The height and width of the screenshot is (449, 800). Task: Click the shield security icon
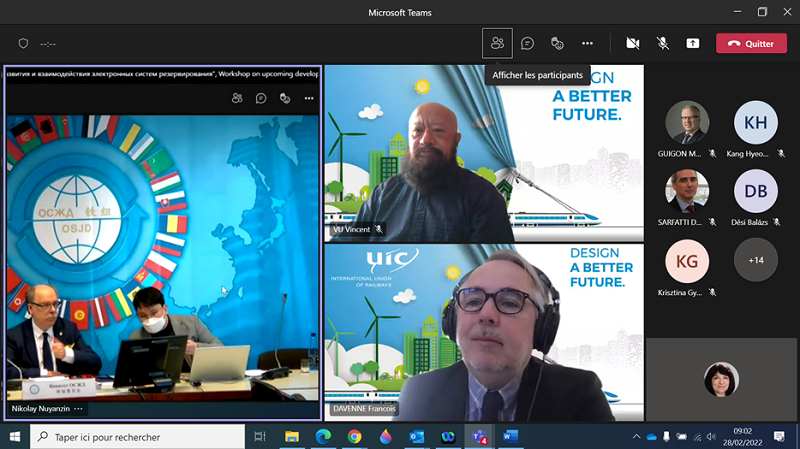(23, 43)
